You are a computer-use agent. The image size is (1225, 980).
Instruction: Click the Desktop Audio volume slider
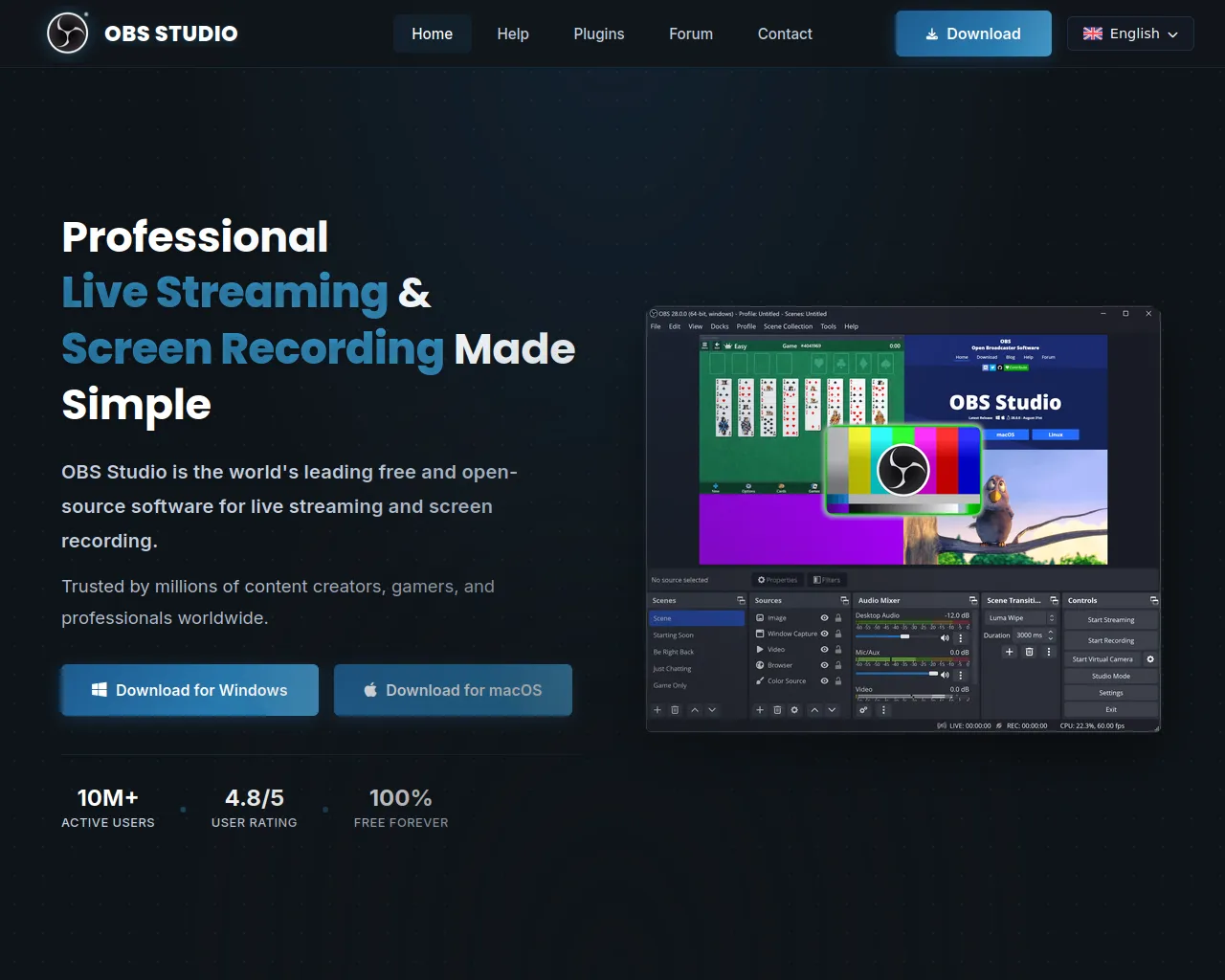click(x=896, y=637)
